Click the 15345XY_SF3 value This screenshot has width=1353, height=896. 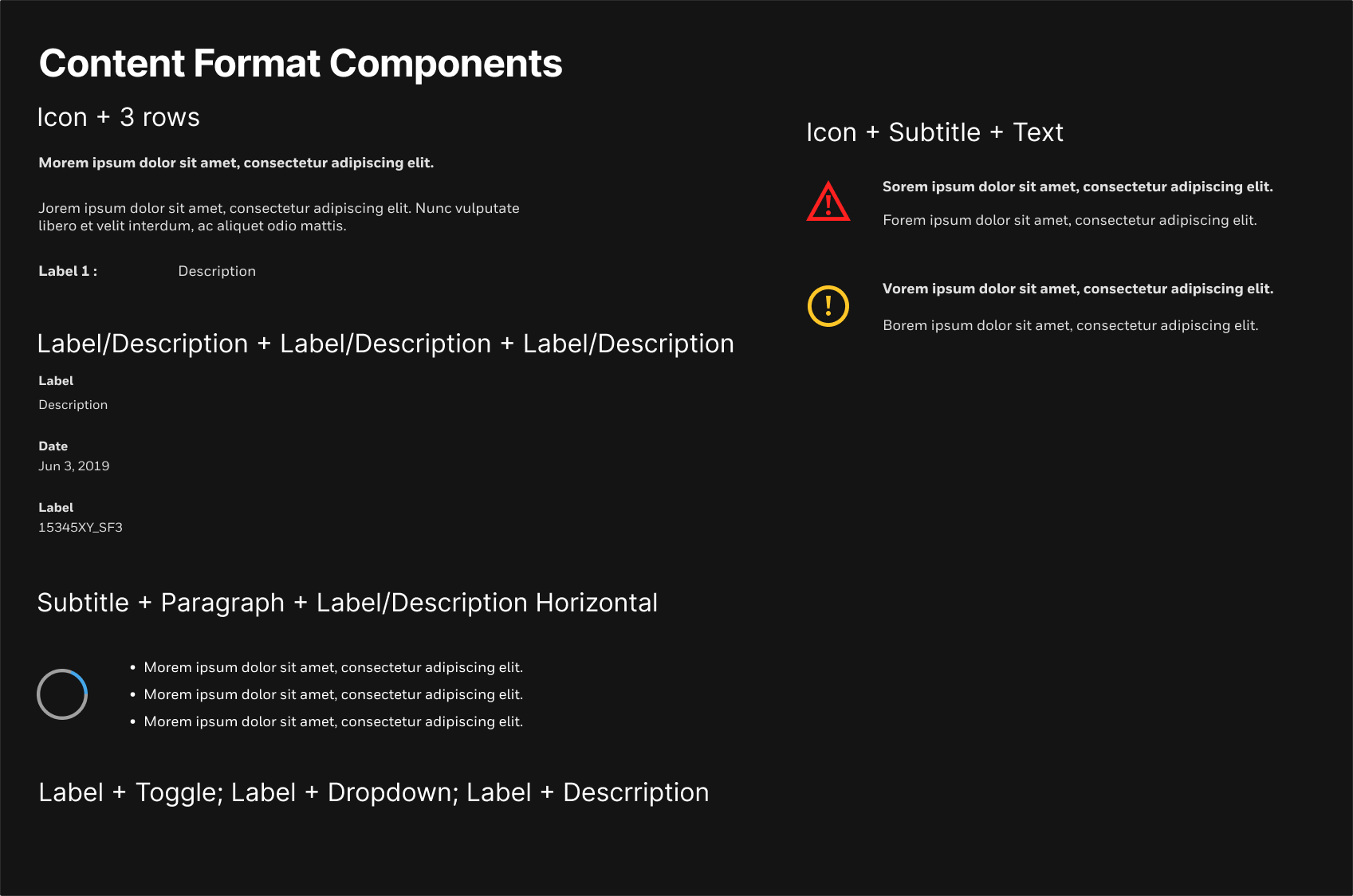pyautogui.click(x=81, y=528)
